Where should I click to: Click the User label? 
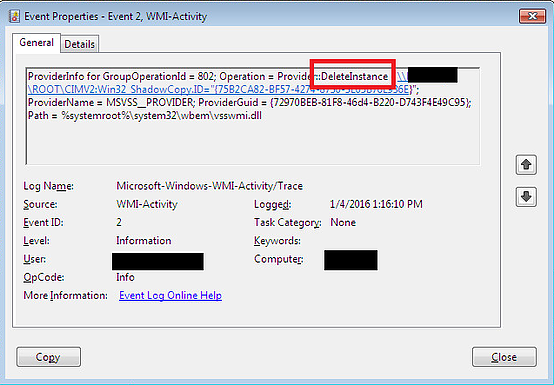pyautogui.click(x=35, y=259)
